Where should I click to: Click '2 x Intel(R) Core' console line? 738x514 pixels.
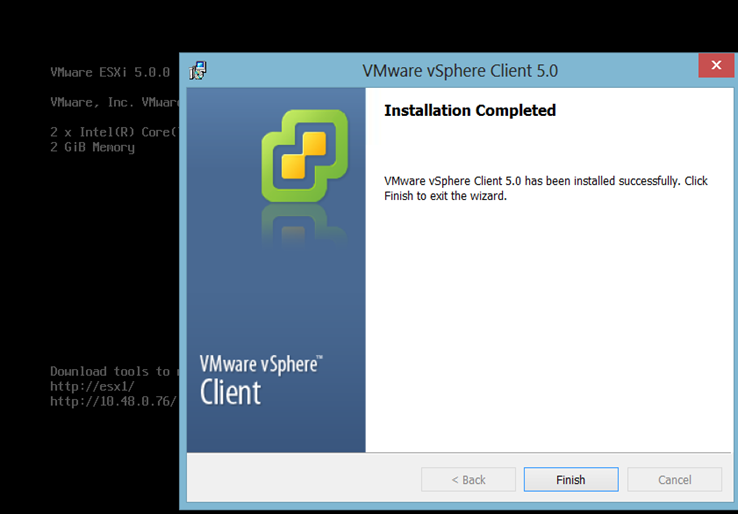(x=114, y=132)
